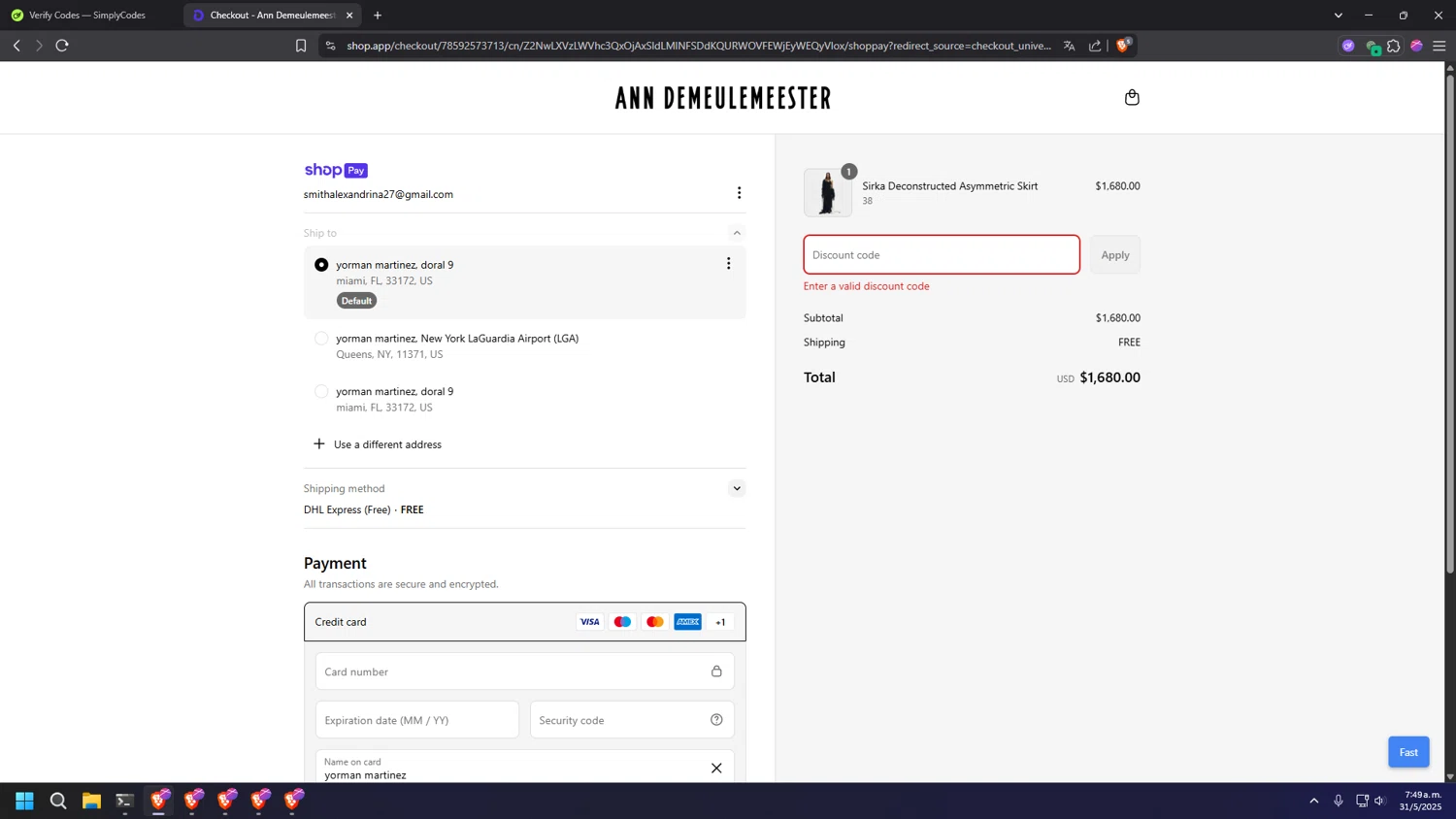The width and height of the screenshot is (1456, 819).
Task: Open the shopping bag cart icon
Action: [1132, 97]
